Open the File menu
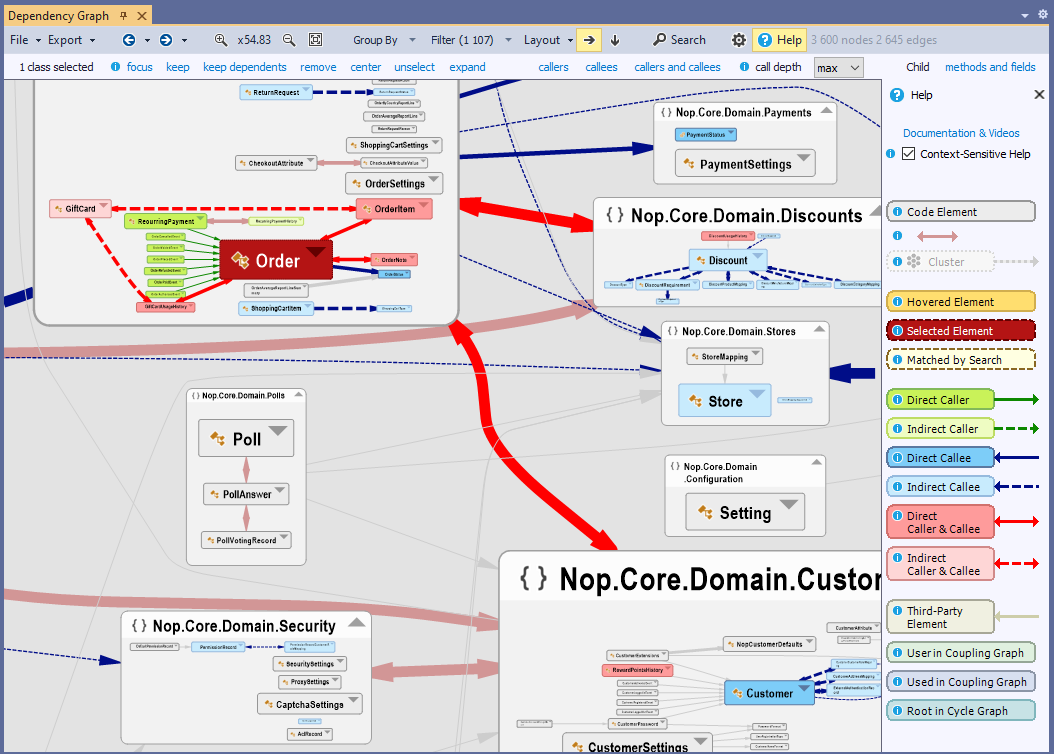Screen dimensions: 1054x754 [25, 40]
